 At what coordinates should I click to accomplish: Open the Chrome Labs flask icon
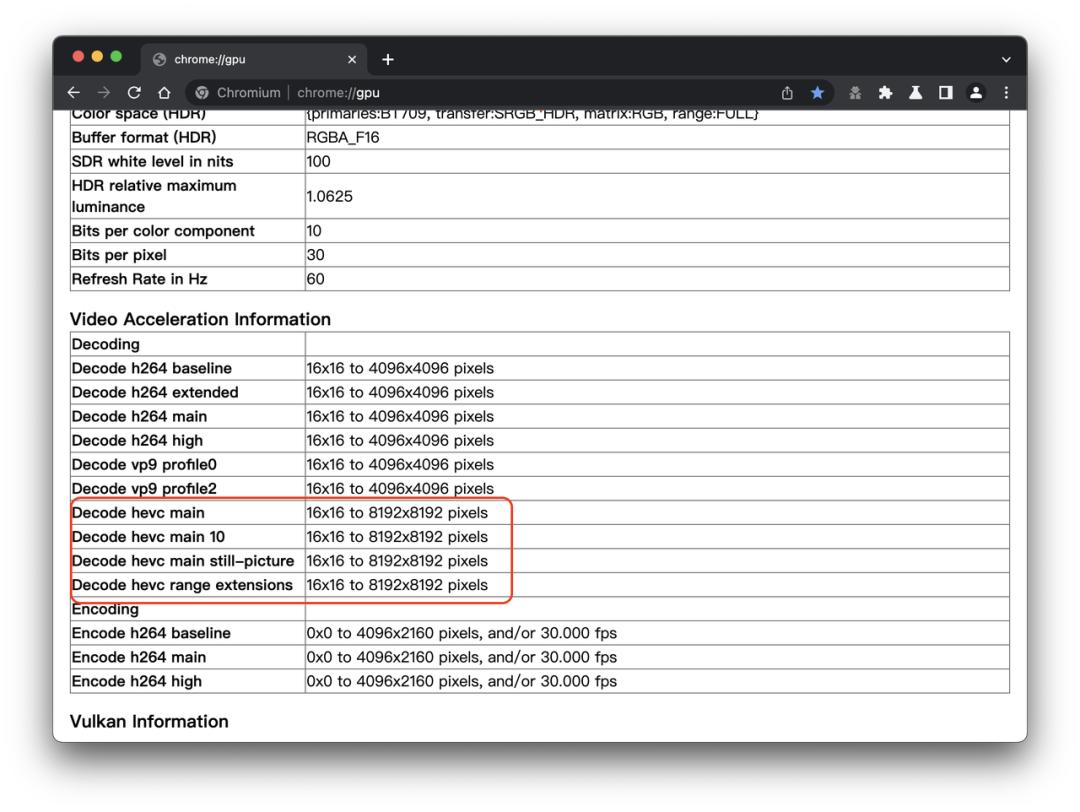916,93
